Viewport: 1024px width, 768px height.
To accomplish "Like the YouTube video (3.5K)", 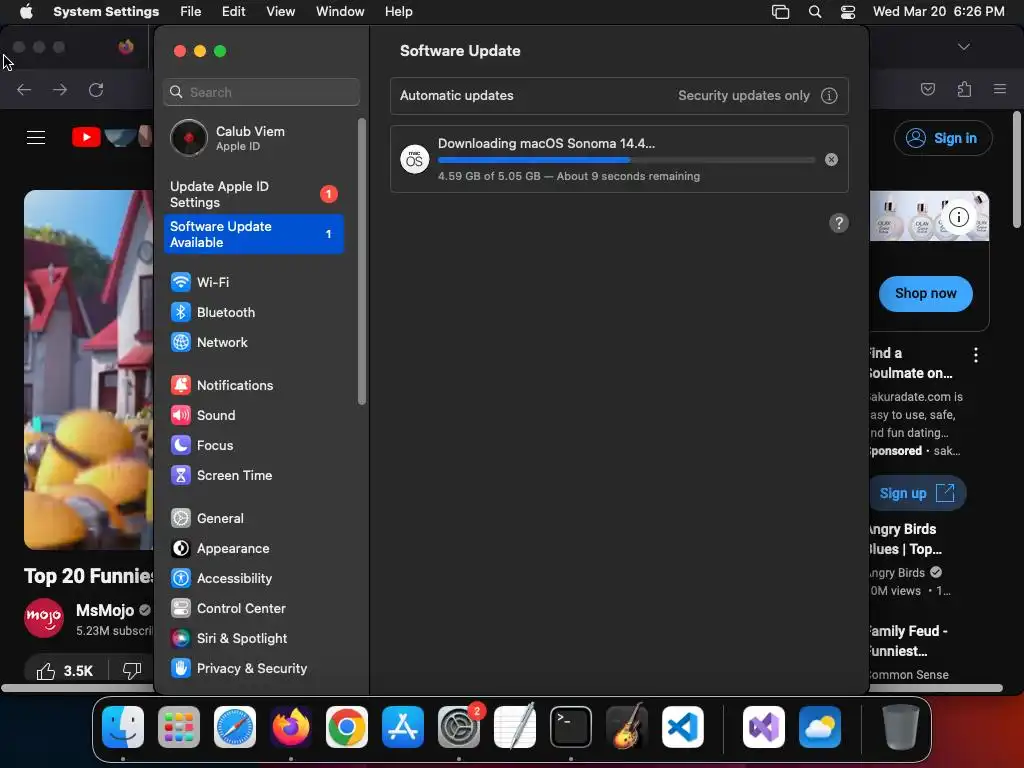I will coord(65,671).
